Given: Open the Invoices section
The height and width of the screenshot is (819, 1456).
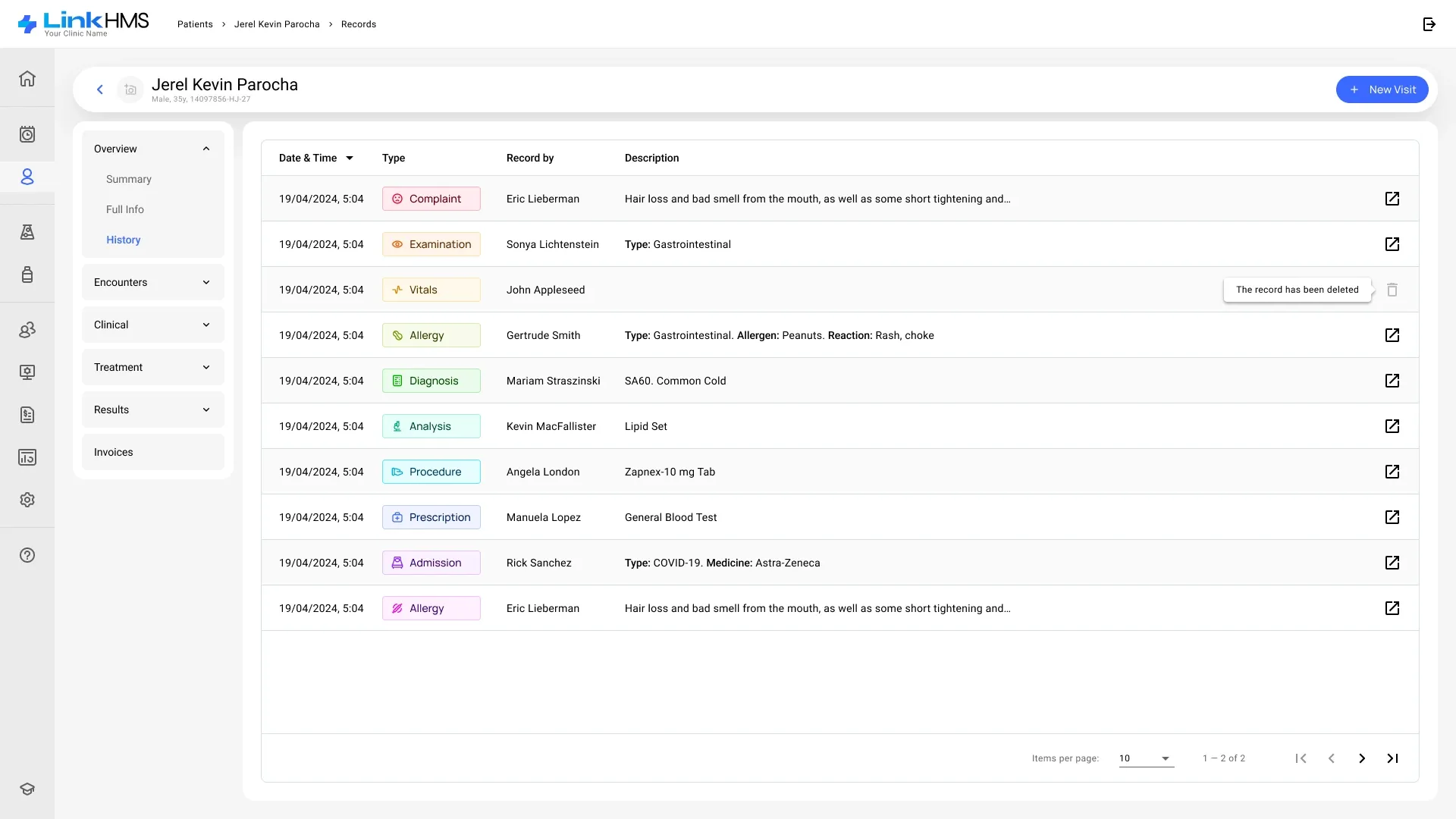Looking at the screenshot, I should click(x=153, y=452).
